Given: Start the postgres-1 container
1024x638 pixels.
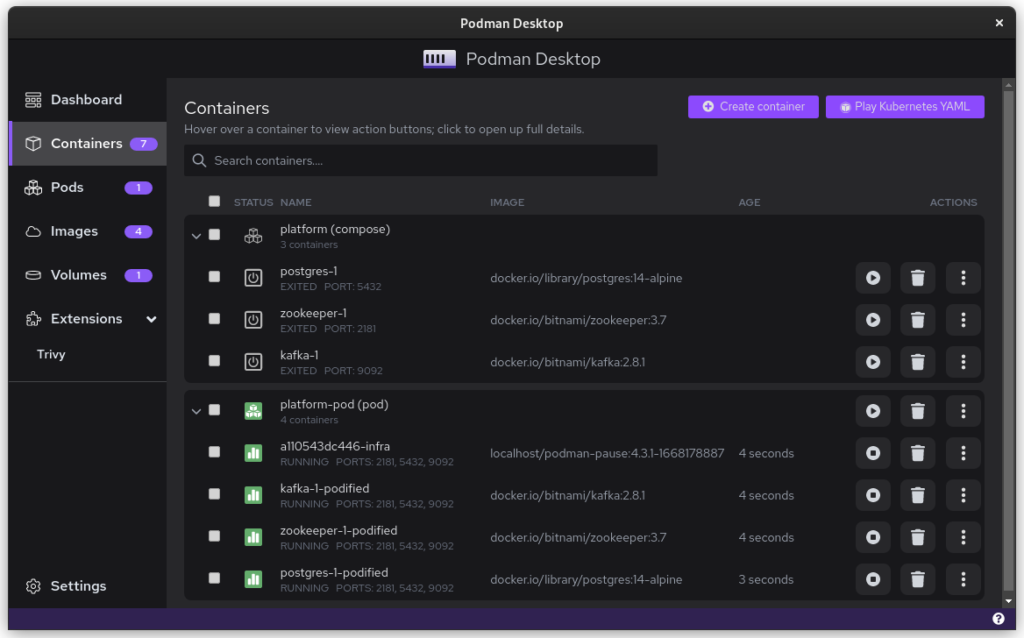Looking at the screenshot, I should (x=873, y=278).
